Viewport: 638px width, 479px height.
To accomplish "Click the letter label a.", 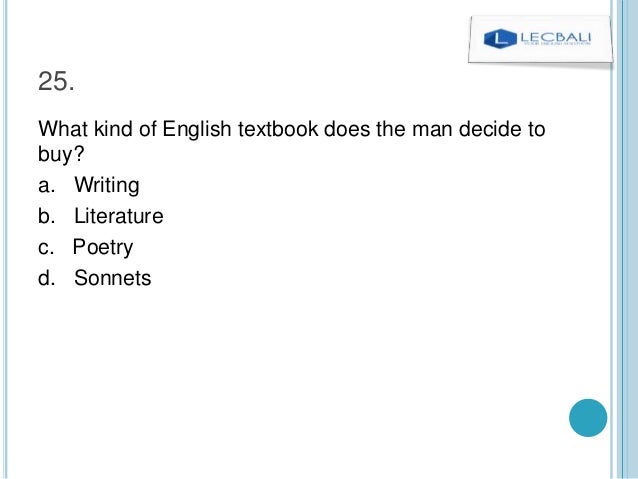I will coord(44,185).
